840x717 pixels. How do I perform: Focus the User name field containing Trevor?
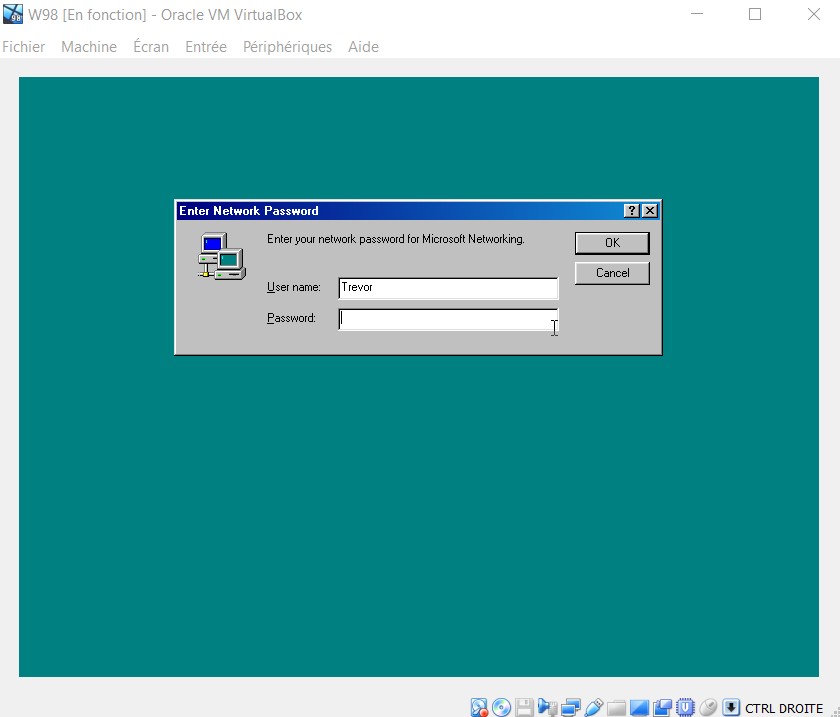[x=447, y=288]
